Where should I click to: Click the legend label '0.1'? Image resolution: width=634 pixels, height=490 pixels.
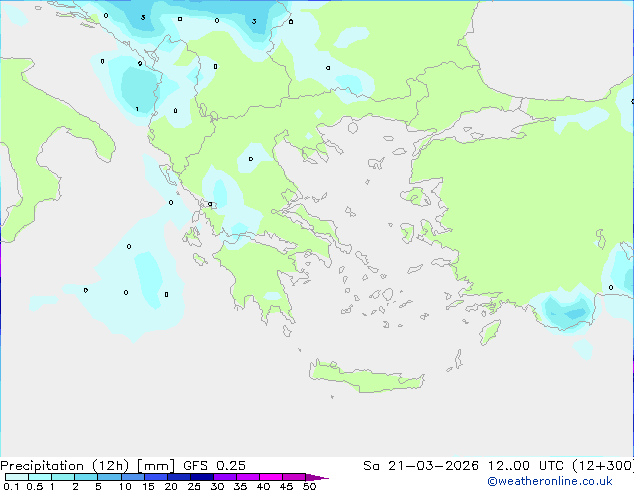11,486
